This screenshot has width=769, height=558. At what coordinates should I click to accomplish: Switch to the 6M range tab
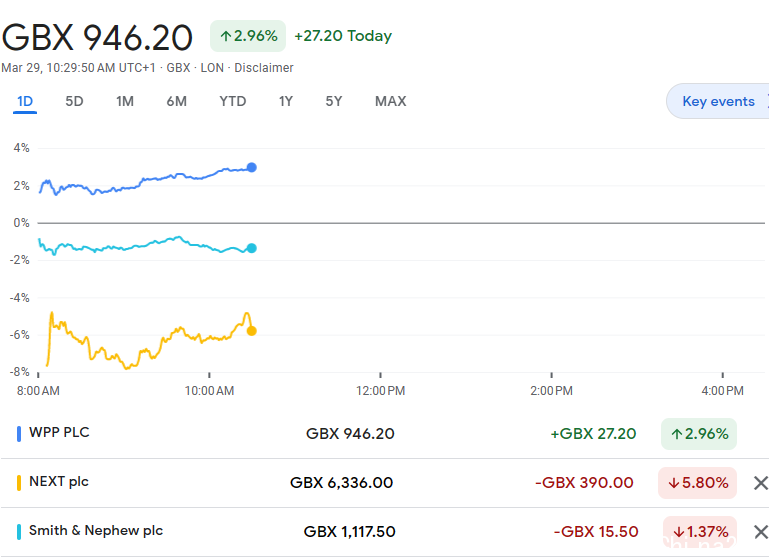pyautogui.click(x=177, y=101)
